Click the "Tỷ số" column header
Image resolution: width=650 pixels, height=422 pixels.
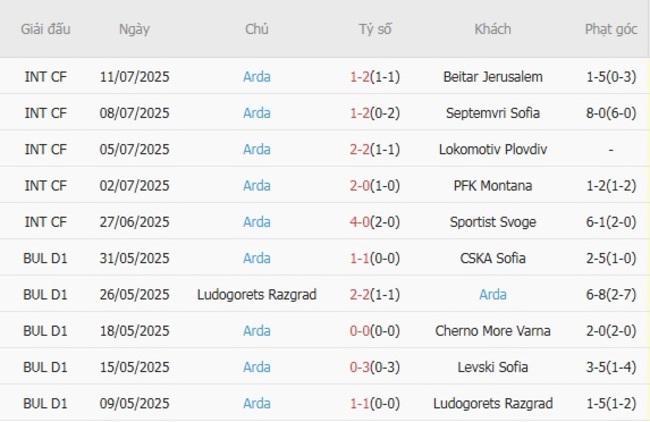click(375, 29)
